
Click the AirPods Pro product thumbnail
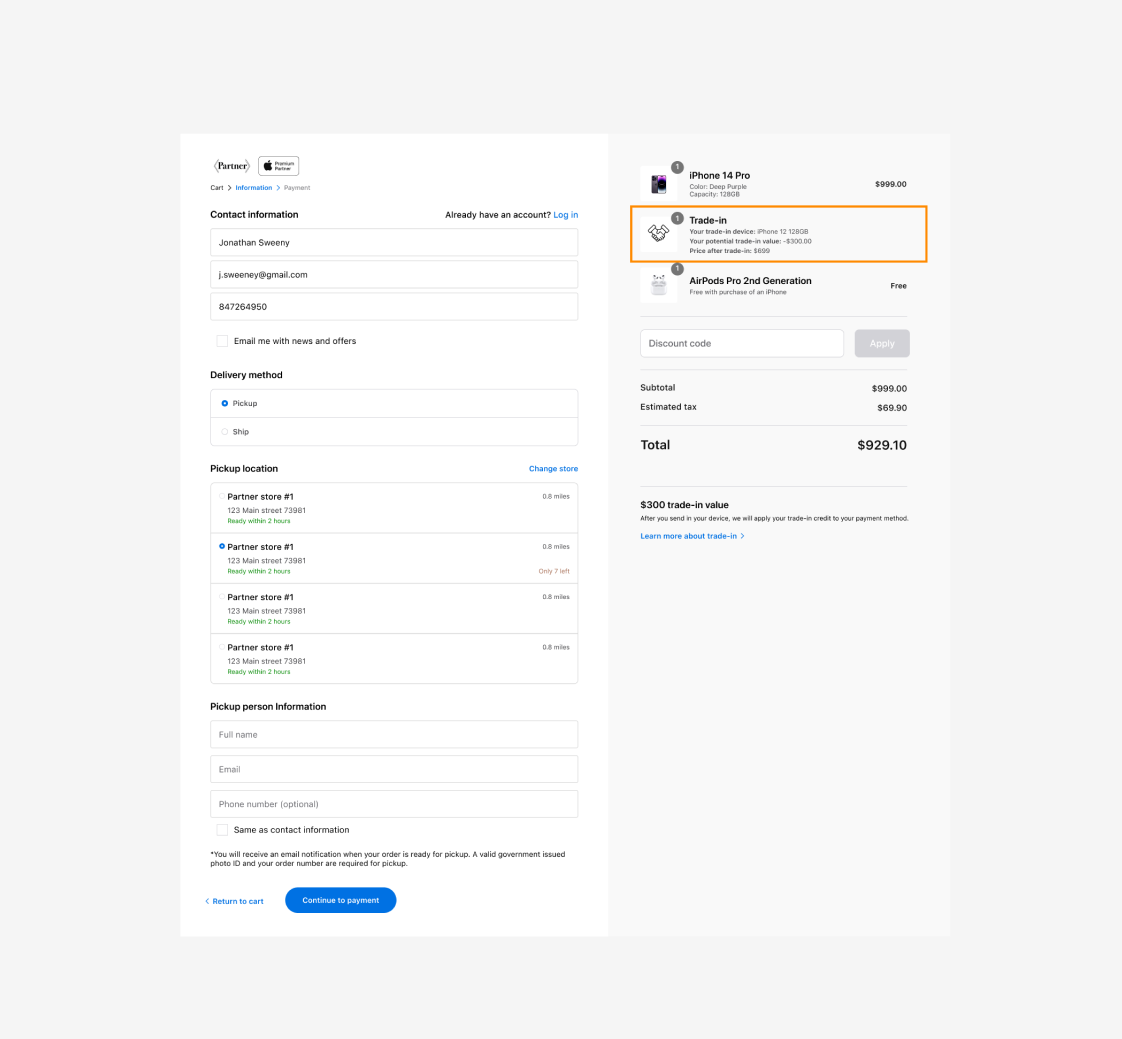(x=658, y=285)
